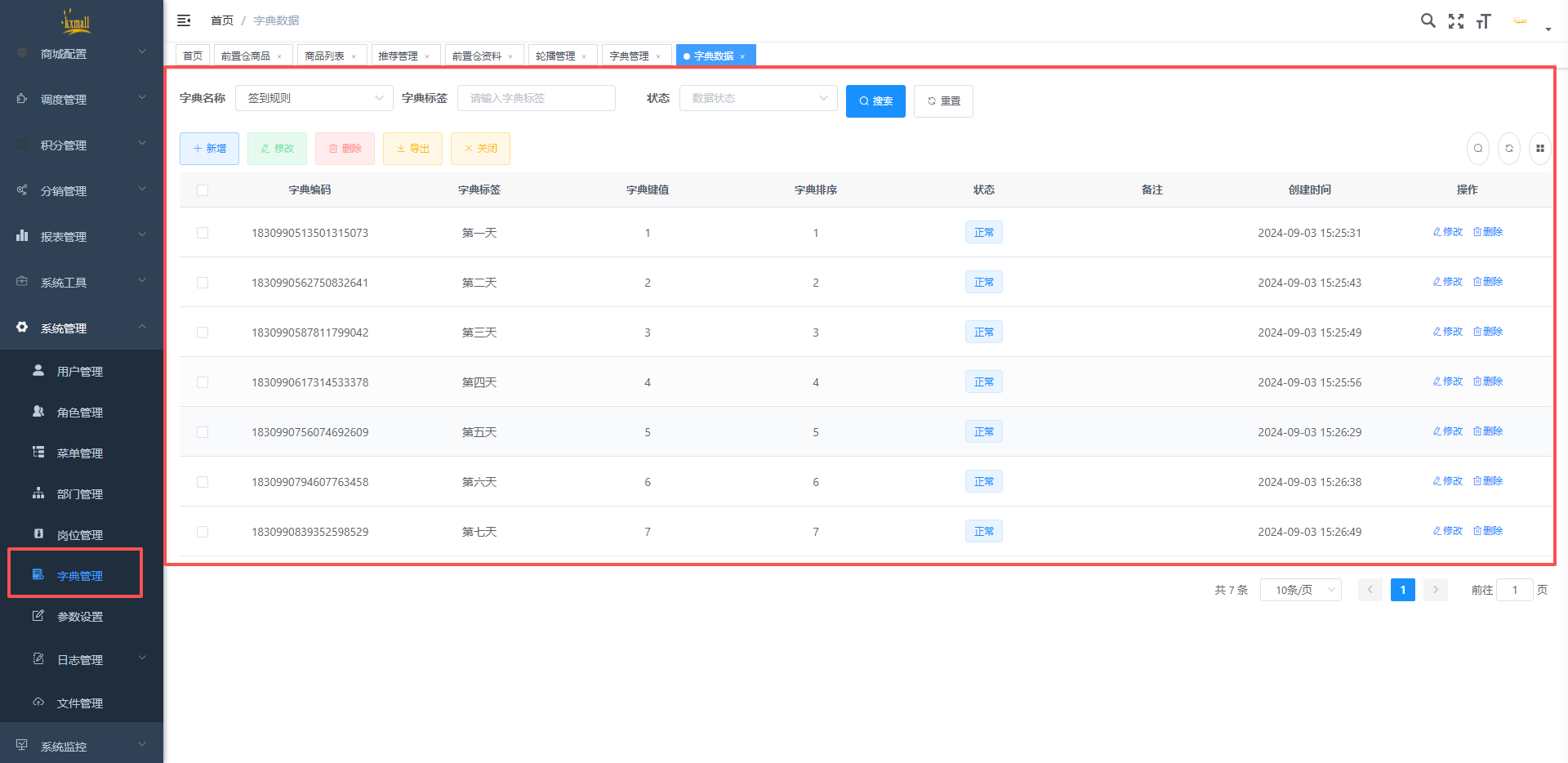1568x763 pixels.
Task: Switch to the 商品列表 tab
Action: pos(324,56)
